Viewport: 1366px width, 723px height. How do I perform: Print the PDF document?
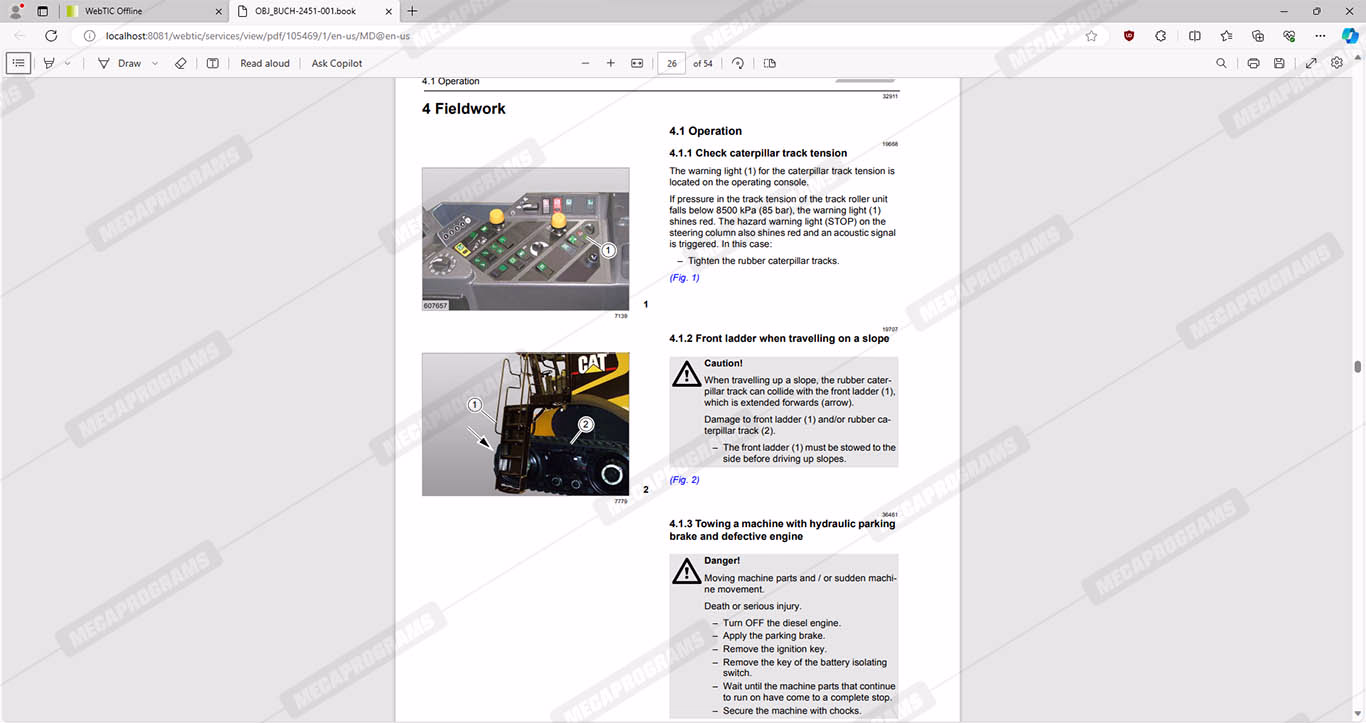click(x=1253, y=63)
